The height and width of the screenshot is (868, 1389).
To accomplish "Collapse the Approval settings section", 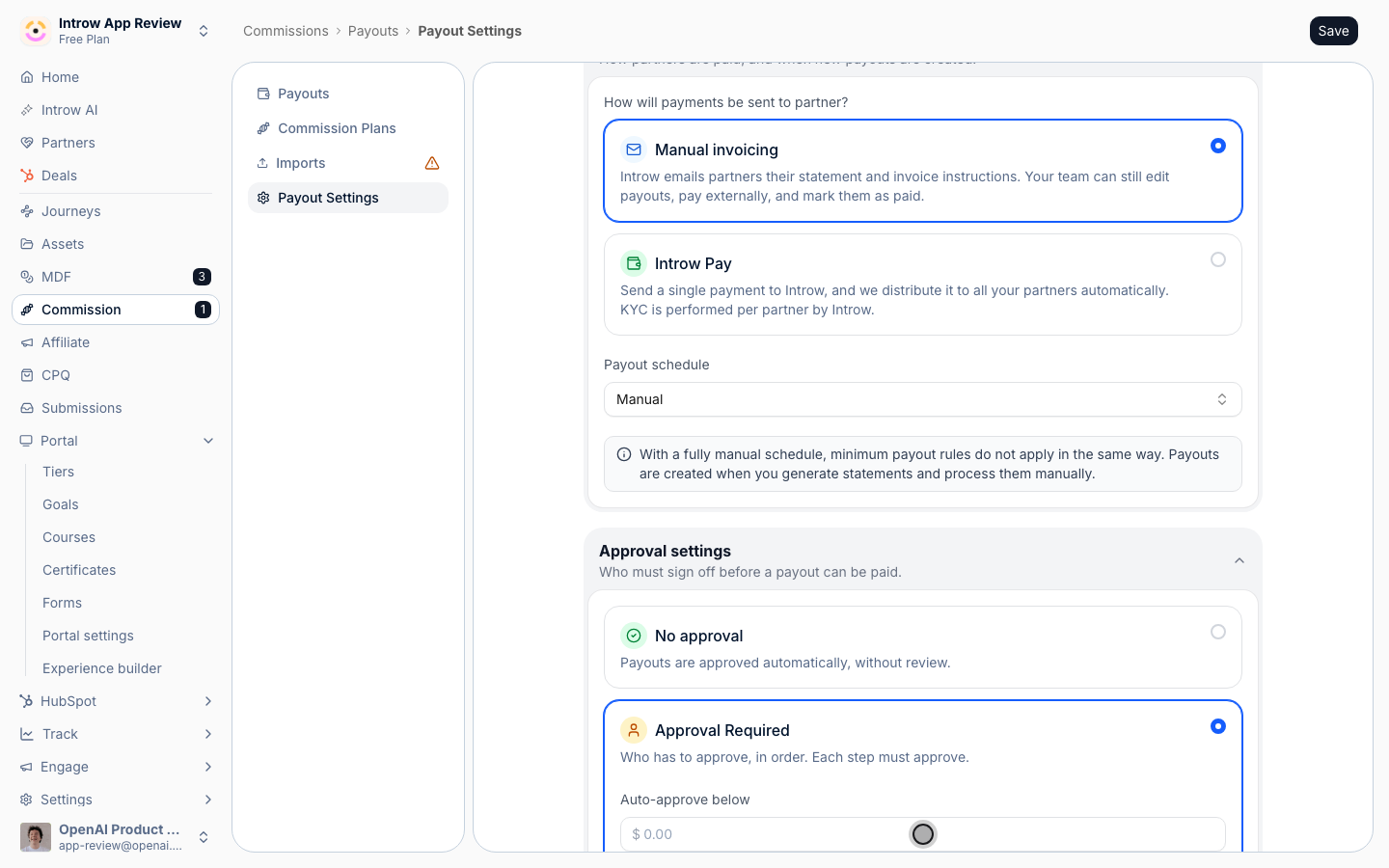I will [1239, 560].
